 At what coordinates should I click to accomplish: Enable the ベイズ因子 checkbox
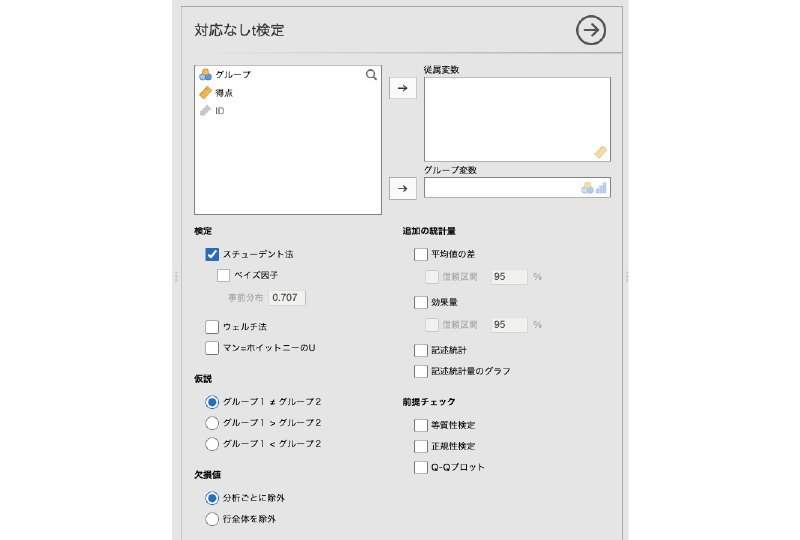pos(224,275)
